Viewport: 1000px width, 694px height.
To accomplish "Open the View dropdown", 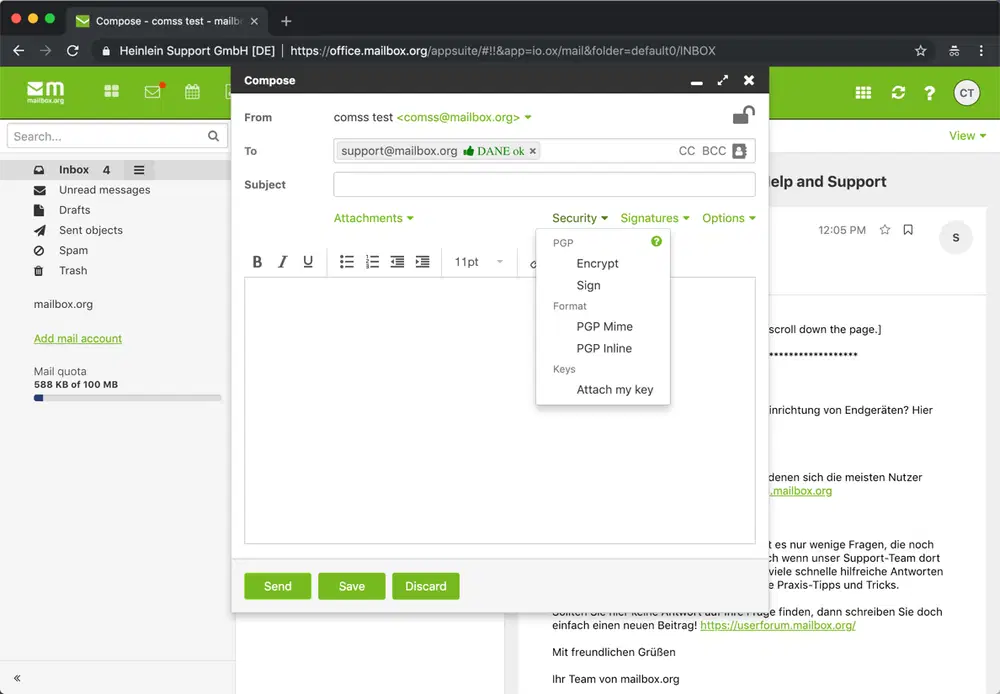I will [967, 136].
